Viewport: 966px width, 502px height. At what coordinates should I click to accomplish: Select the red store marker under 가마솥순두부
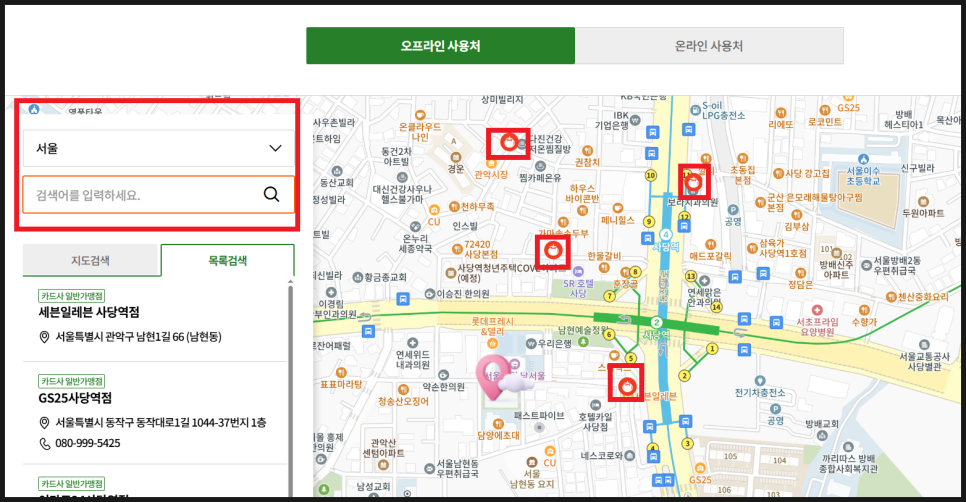pos(552,251)
